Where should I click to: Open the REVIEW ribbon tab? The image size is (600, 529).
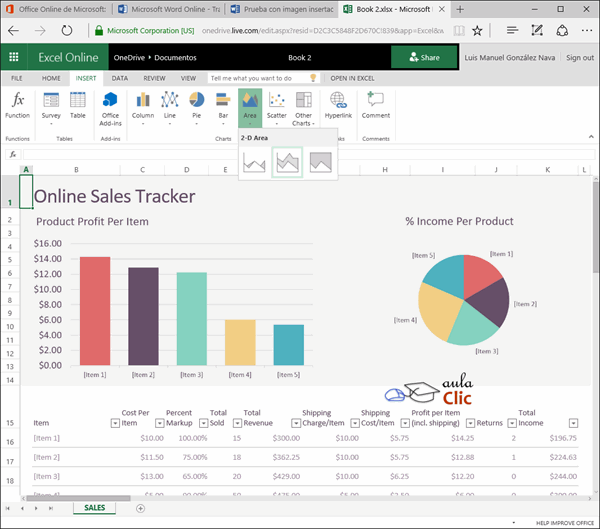(x=154, y=77)
